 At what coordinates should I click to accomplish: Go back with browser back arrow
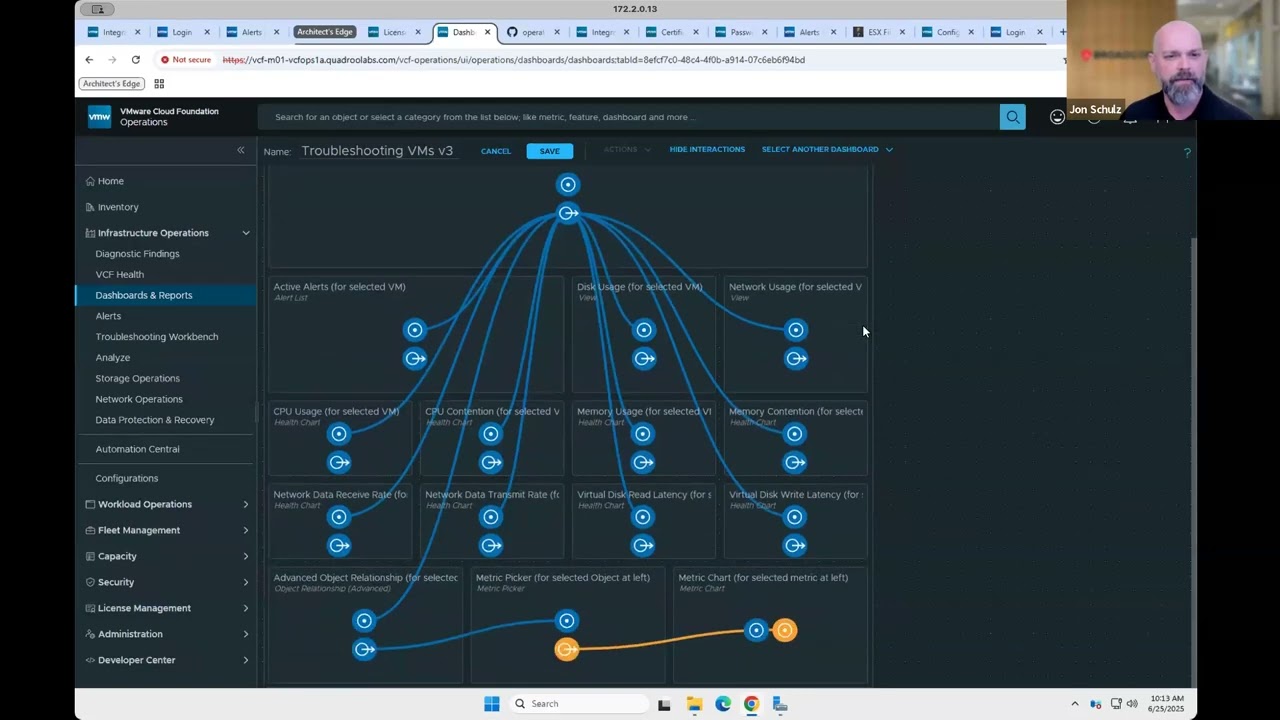click(x=89, y=60)
